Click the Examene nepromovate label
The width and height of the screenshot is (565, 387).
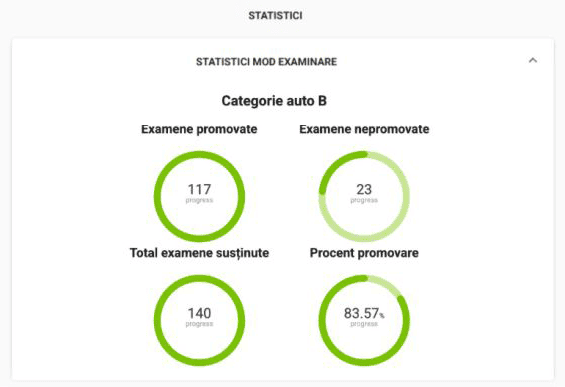[364, 129]
